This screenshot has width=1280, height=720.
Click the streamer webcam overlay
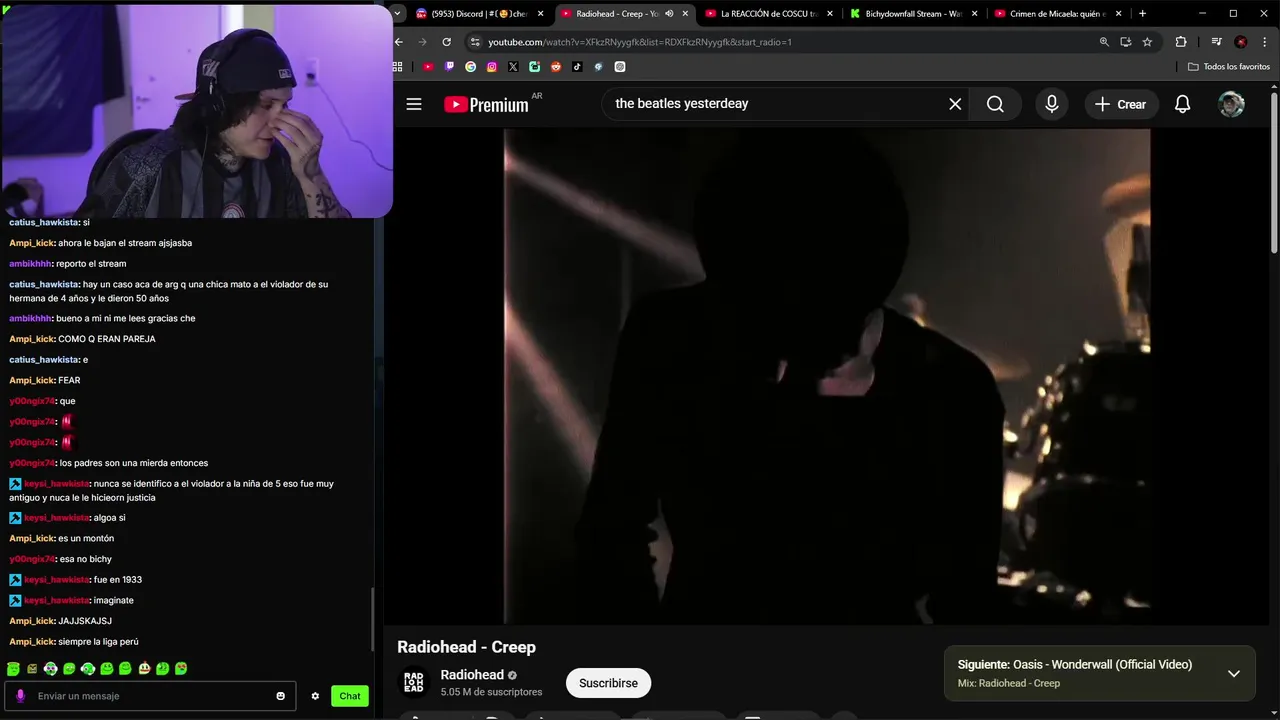pyautogui.click(x=196, y=110)
